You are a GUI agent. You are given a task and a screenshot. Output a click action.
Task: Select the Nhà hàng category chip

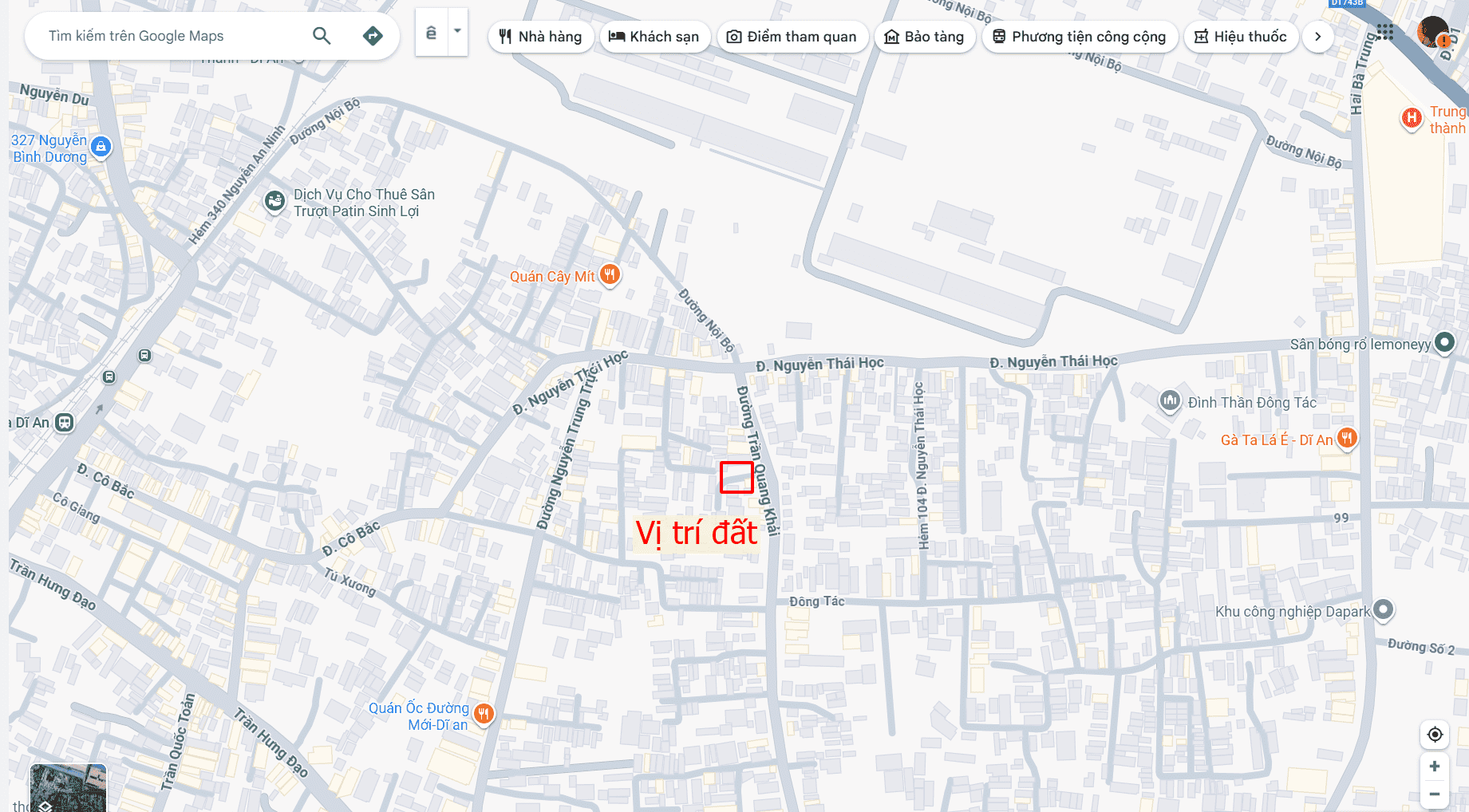point(540,37)
